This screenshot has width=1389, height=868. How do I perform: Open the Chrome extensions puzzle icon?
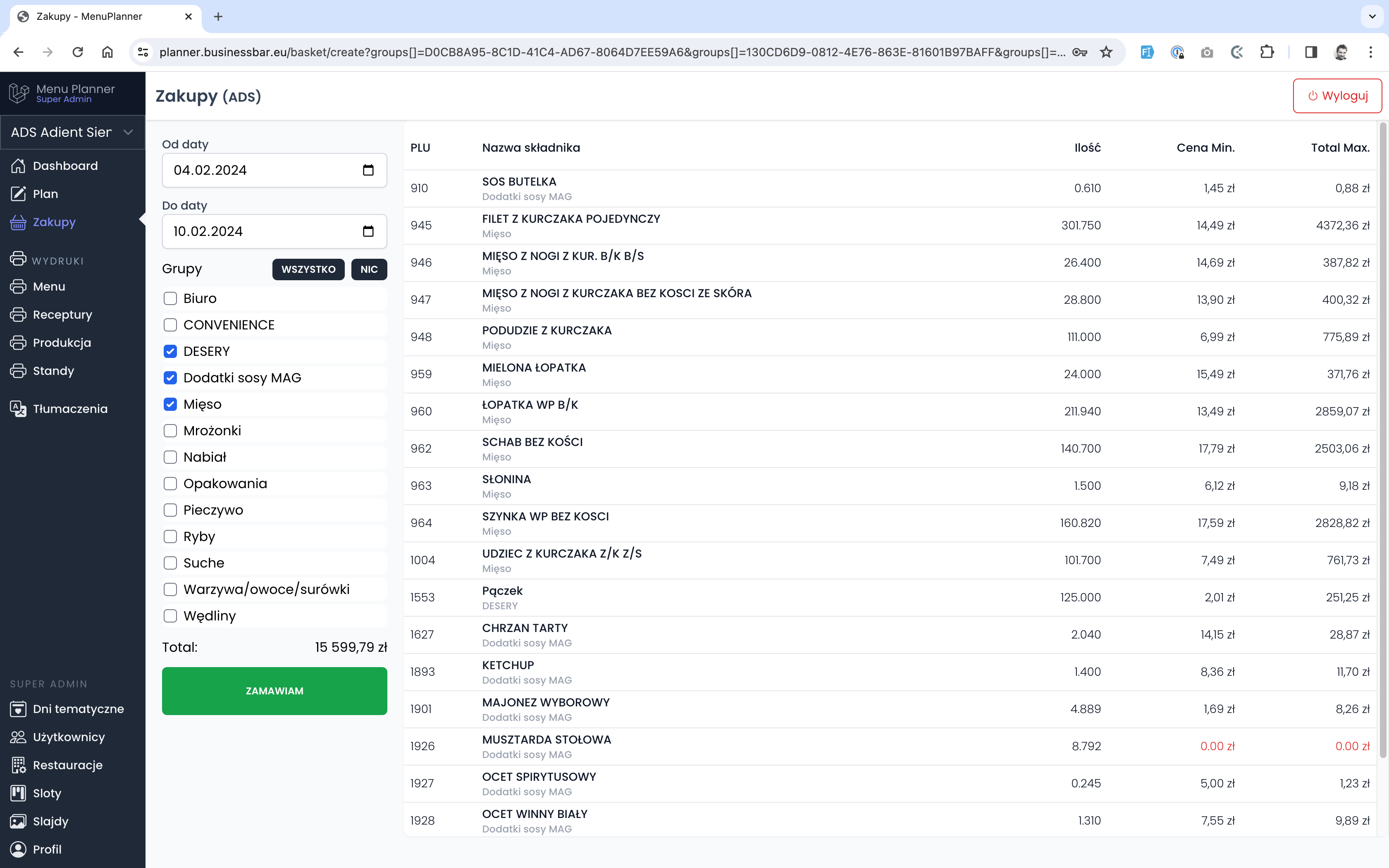1267,52
